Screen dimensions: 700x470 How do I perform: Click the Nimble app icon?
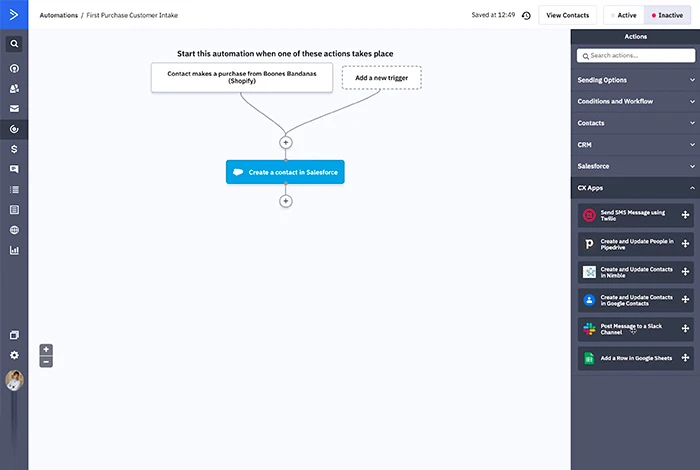(589, 272)
